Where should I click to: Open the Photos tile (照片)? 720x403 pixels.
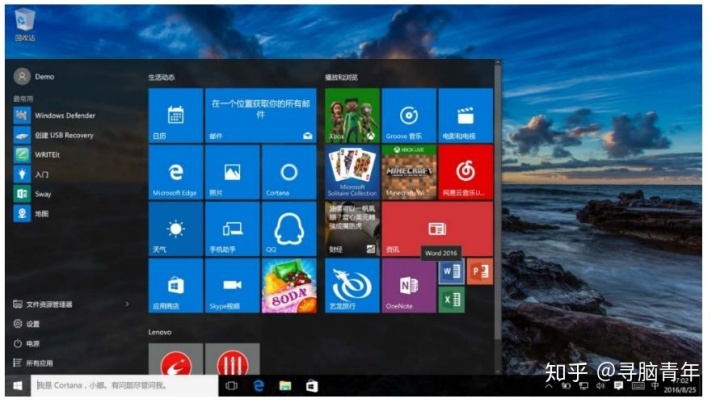232,172
